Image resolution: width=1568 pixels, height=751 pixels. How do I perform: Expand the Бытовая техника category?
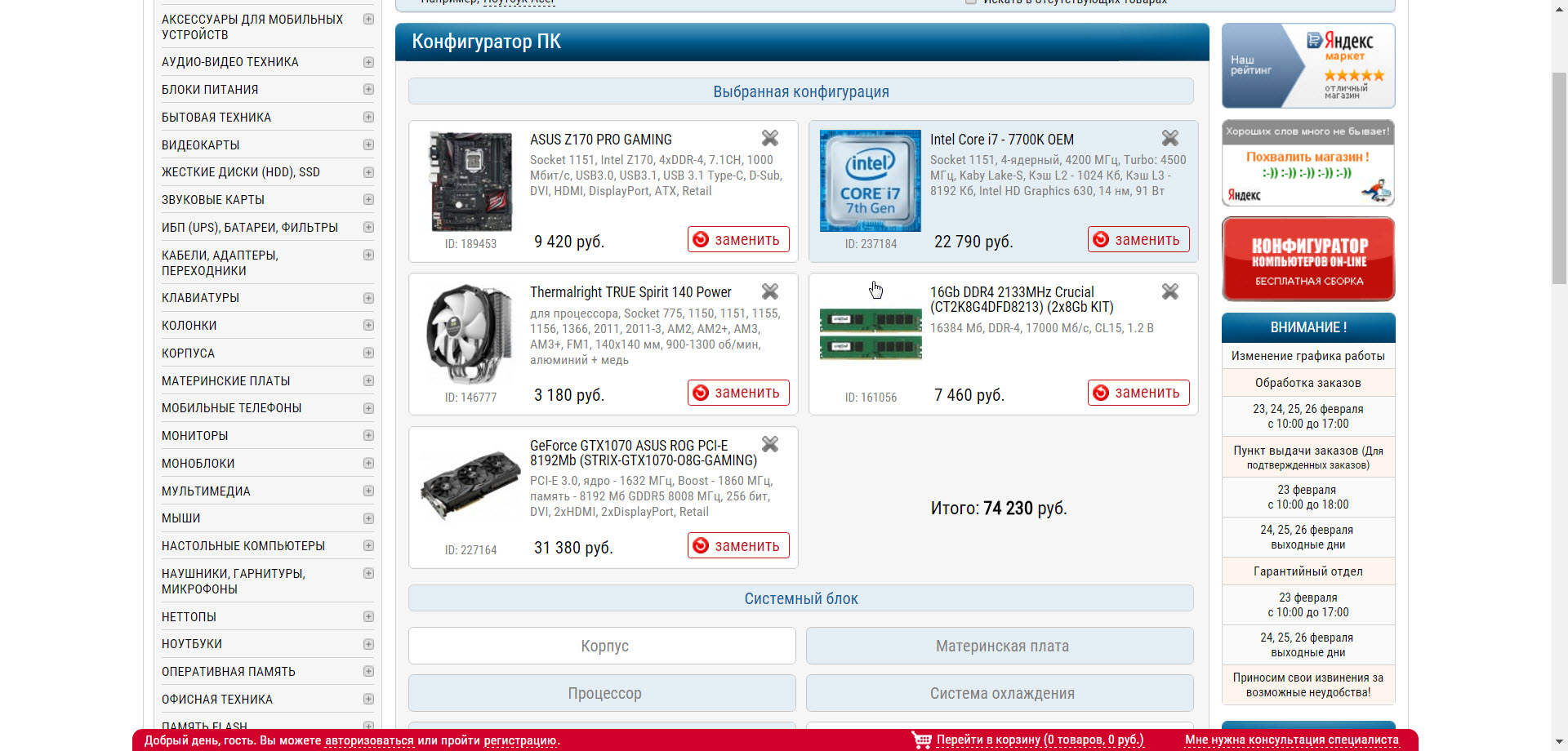[x=368, y=117]
